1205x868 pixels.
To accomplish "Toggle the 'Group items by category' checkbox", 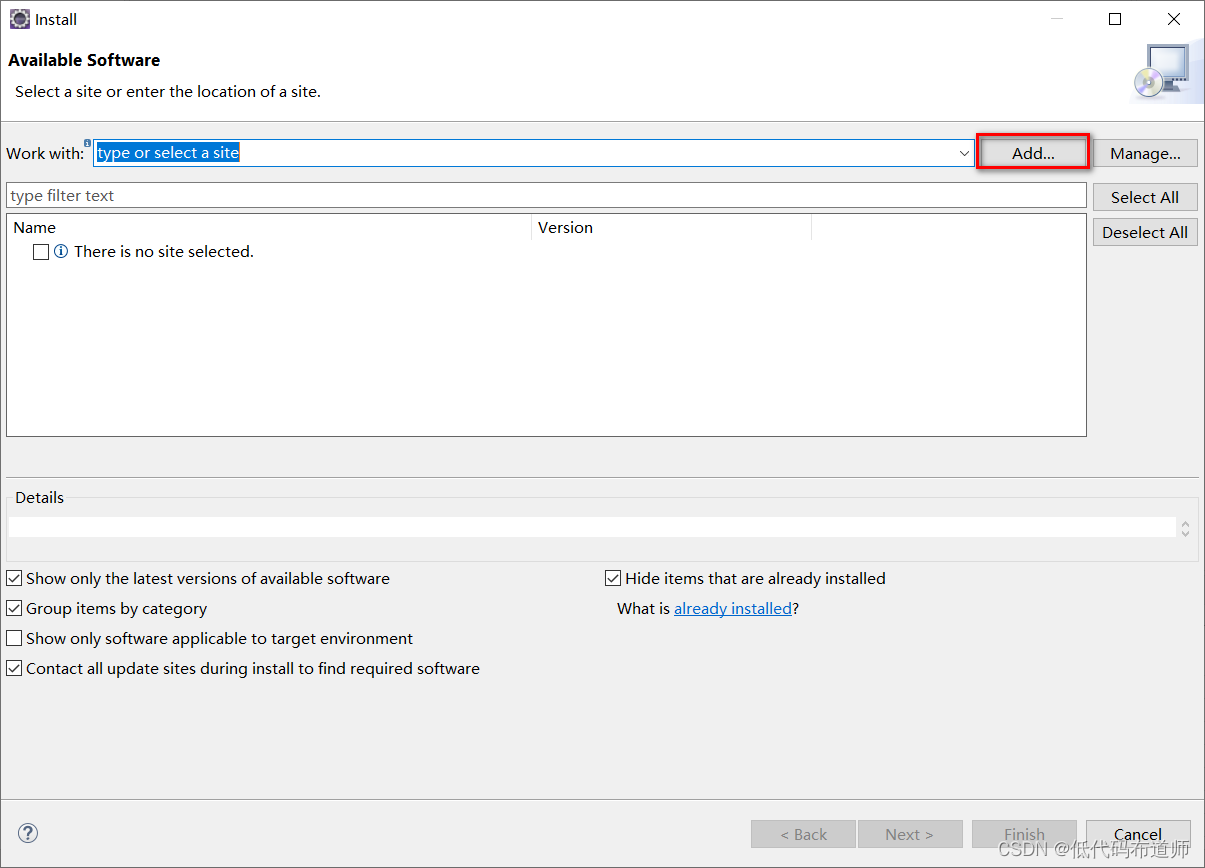I will (14, 608).
